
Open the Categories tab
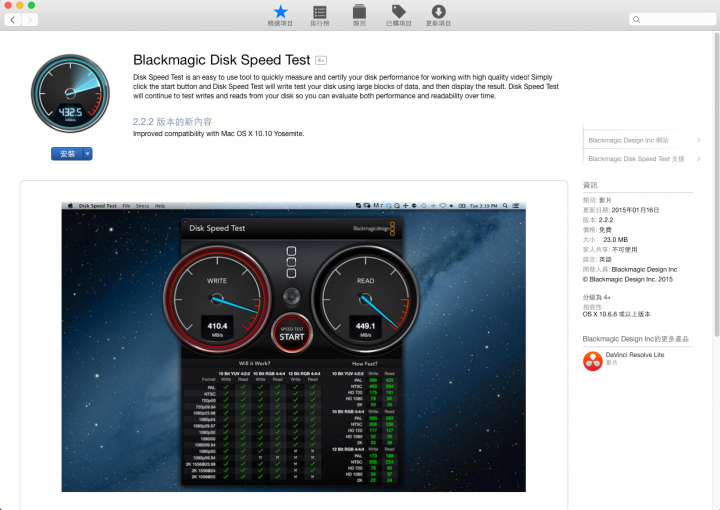click(x=359, y=15)
